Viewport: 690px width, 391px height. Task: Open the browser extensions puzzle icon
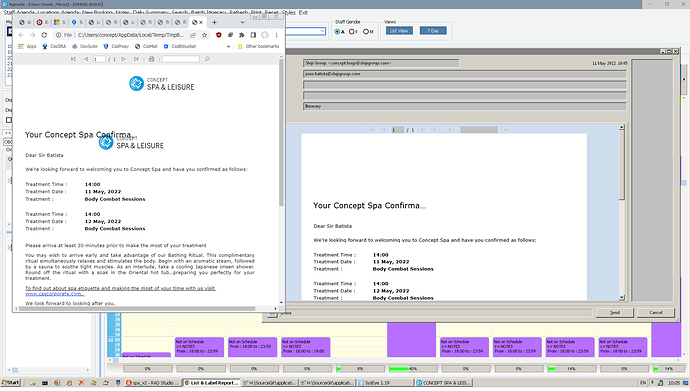pos(242,35)
